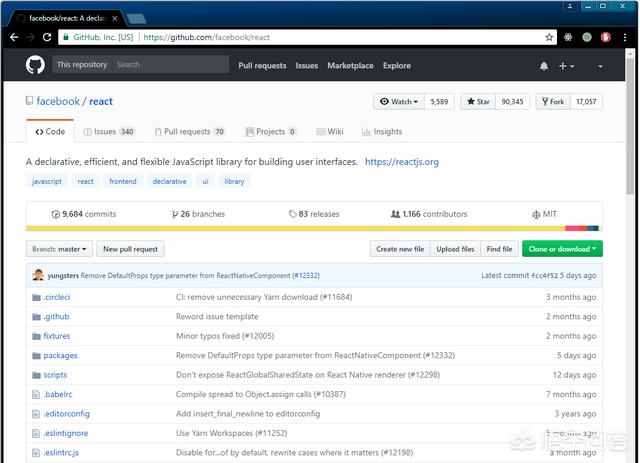Open the facebook owner link
This screenshot has width=640, height=463.
58,101
